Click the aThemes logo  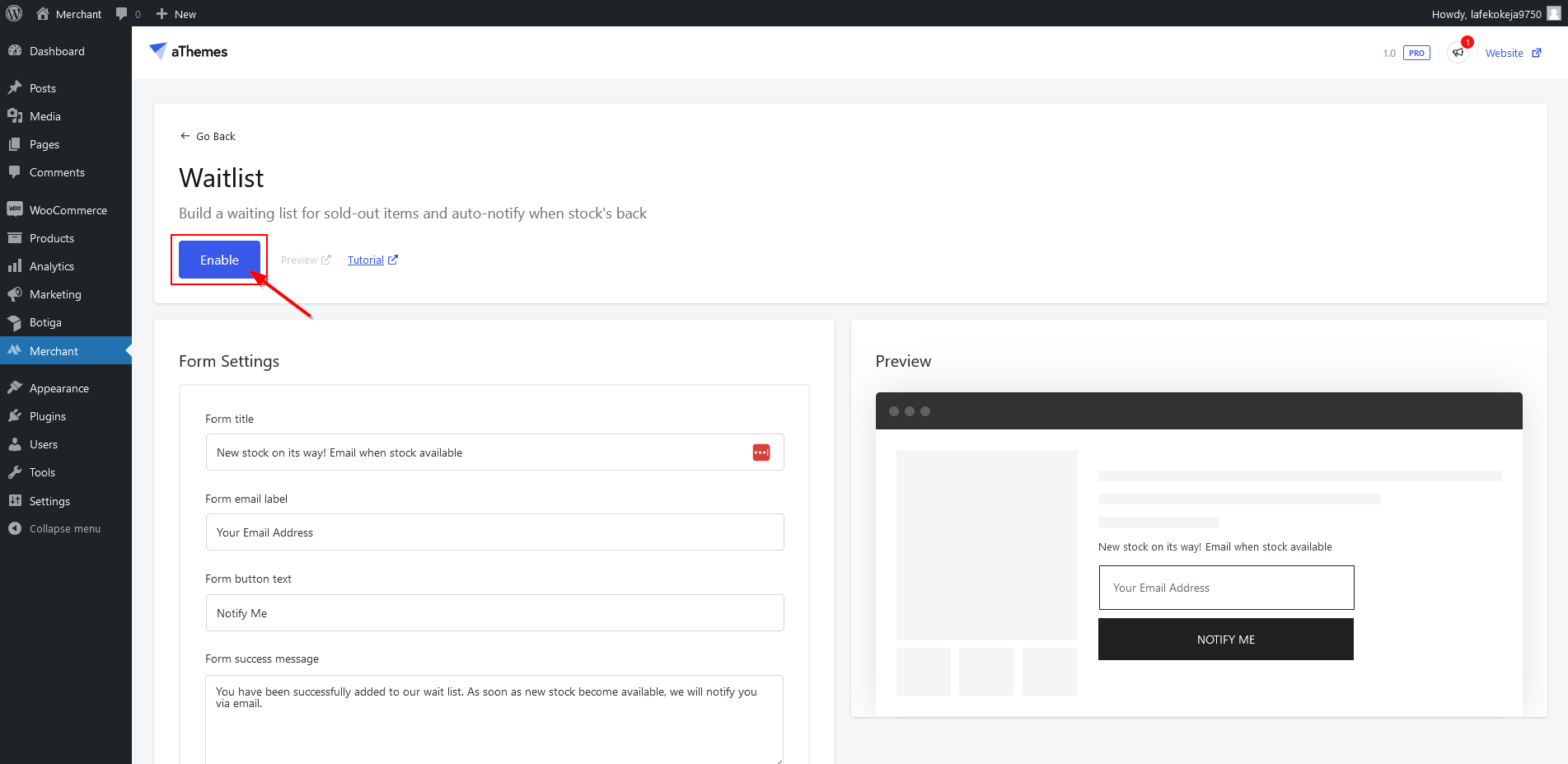tap(188, 51)
